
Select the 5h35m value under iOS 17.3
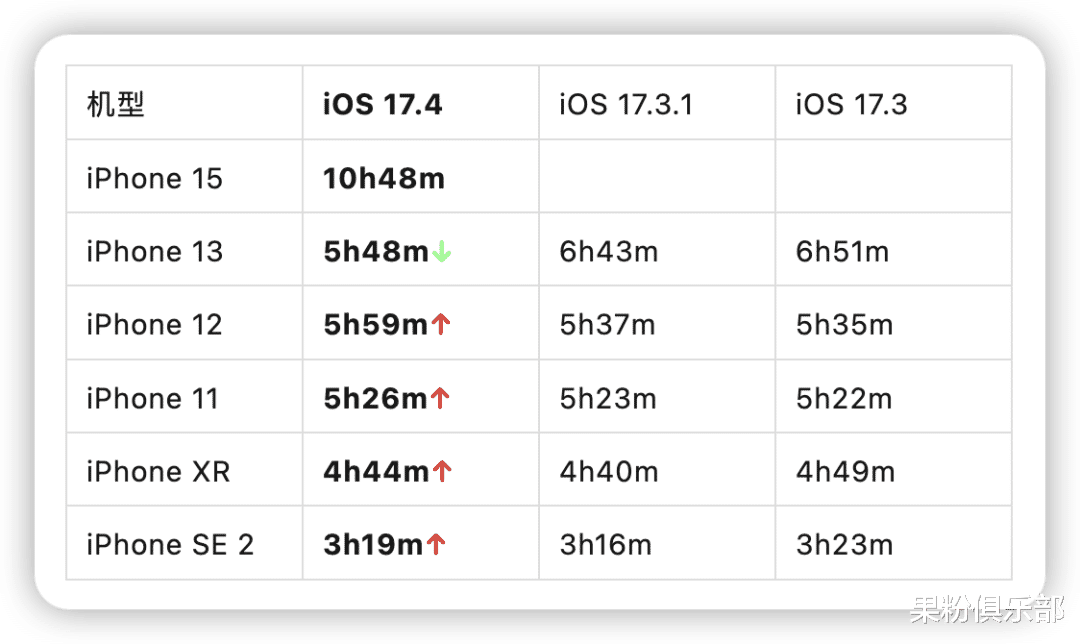coord(844,324)
